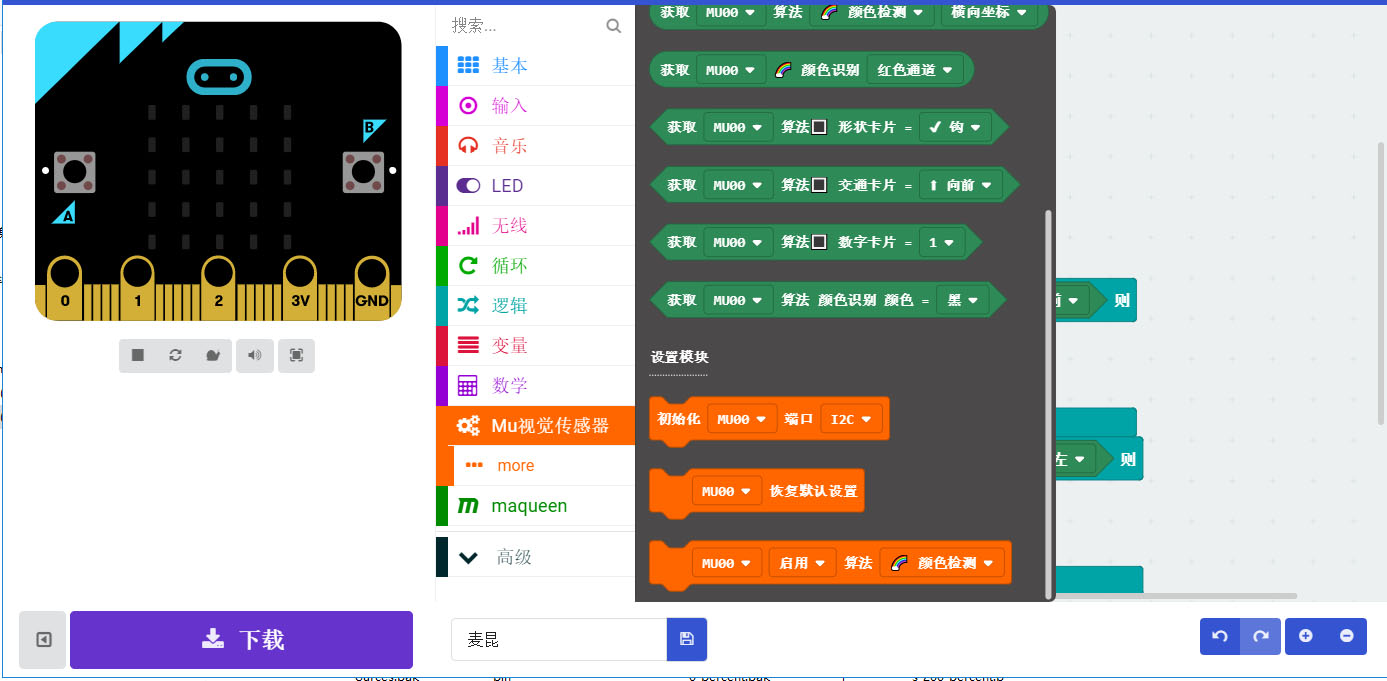Viewport: 1387px width, 681px height.
Task: Open the LED block category
Action: [x=535, y=186]
